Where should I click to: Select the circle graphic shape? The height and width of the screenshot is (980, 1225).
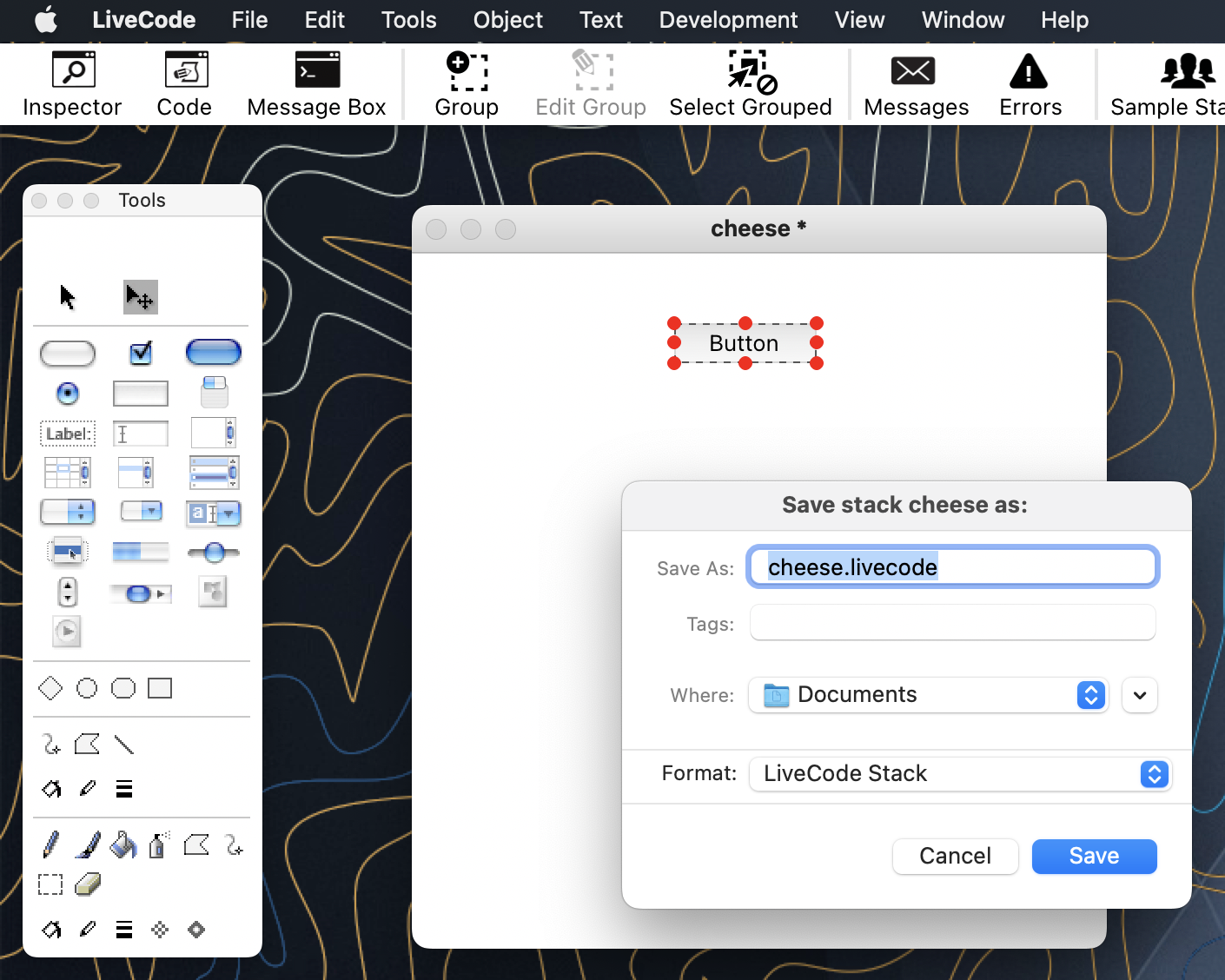[x=87, y=688]
